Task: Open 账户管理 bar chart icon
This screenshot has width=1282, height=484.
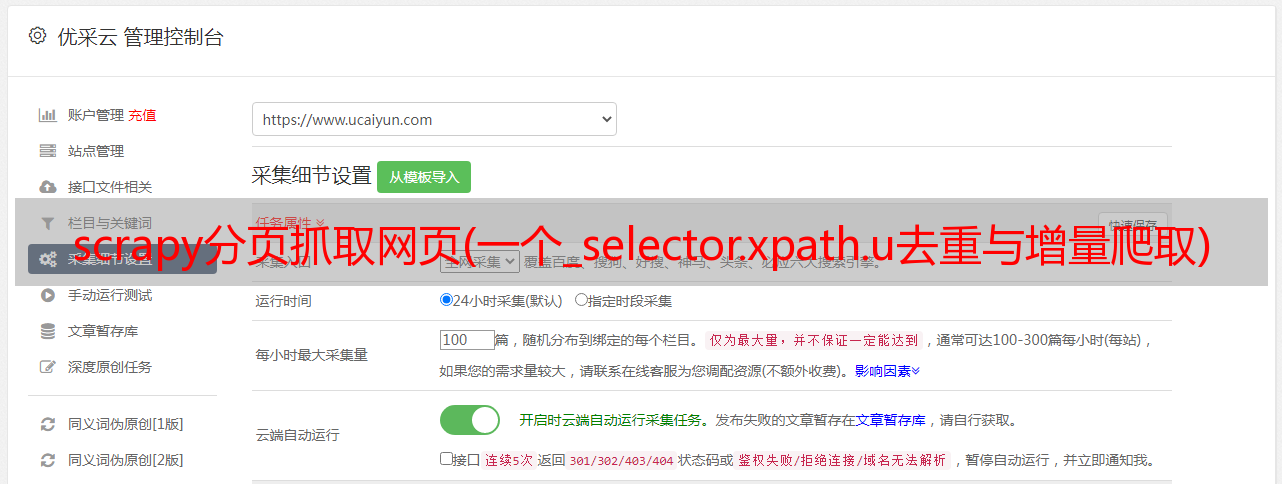Action: point(47,115)
